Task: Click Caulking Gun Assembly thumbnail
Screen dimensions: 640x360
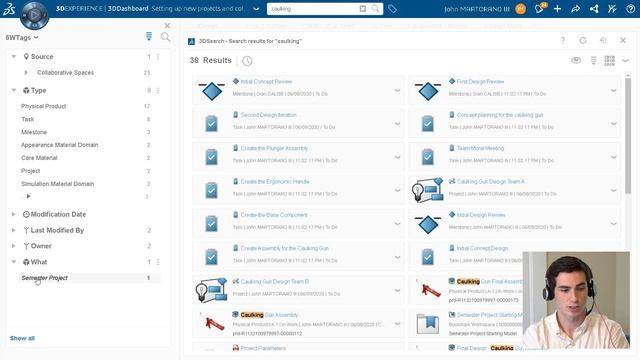Action: click(x=212, y=323)
